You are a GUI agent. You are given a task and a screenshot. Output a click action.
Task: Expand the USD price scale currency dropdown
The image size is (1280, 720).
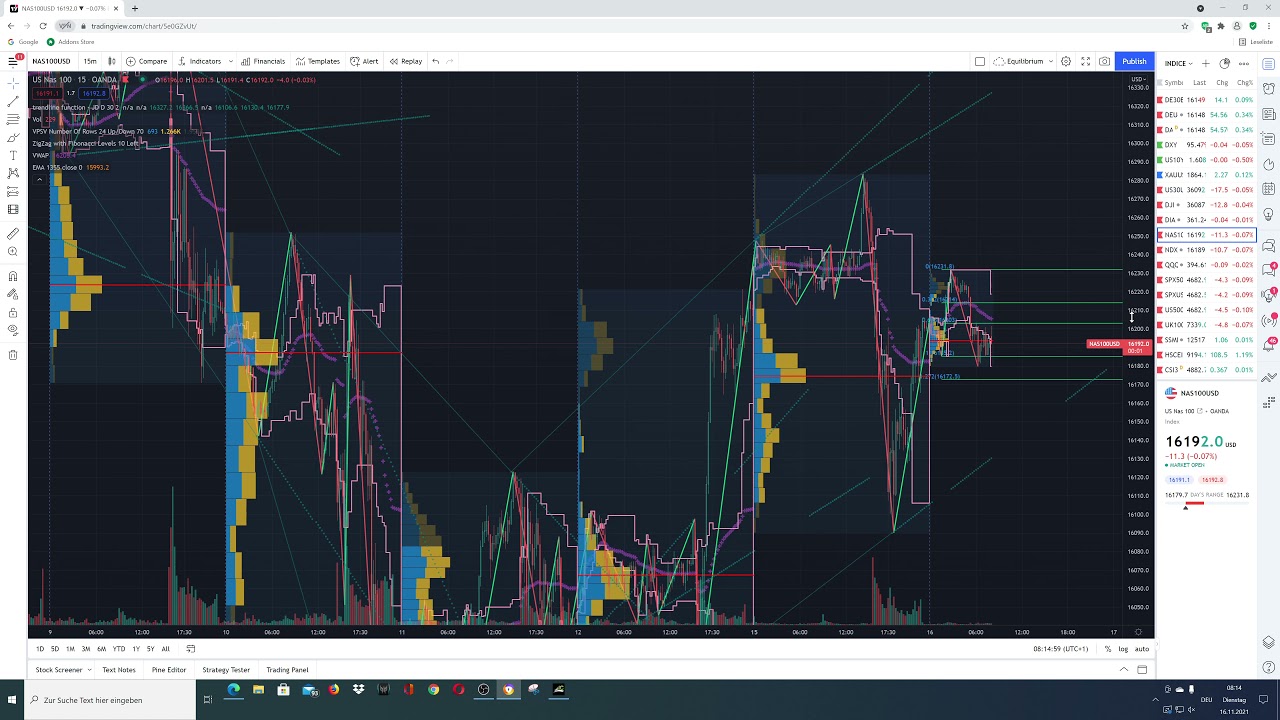(1138, 79)
